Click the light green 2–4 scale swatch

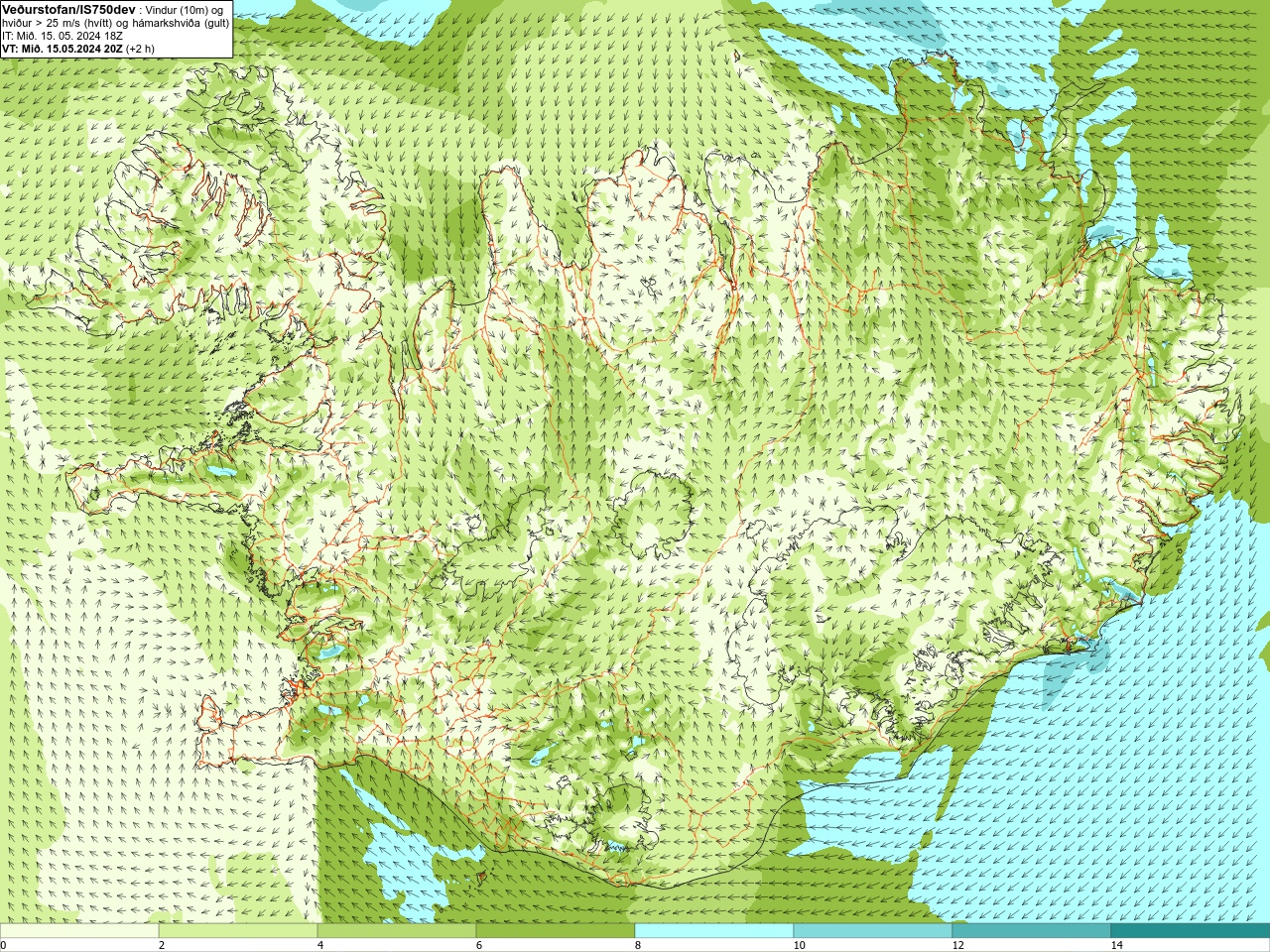pyautogui.click(x=238, y=931)
